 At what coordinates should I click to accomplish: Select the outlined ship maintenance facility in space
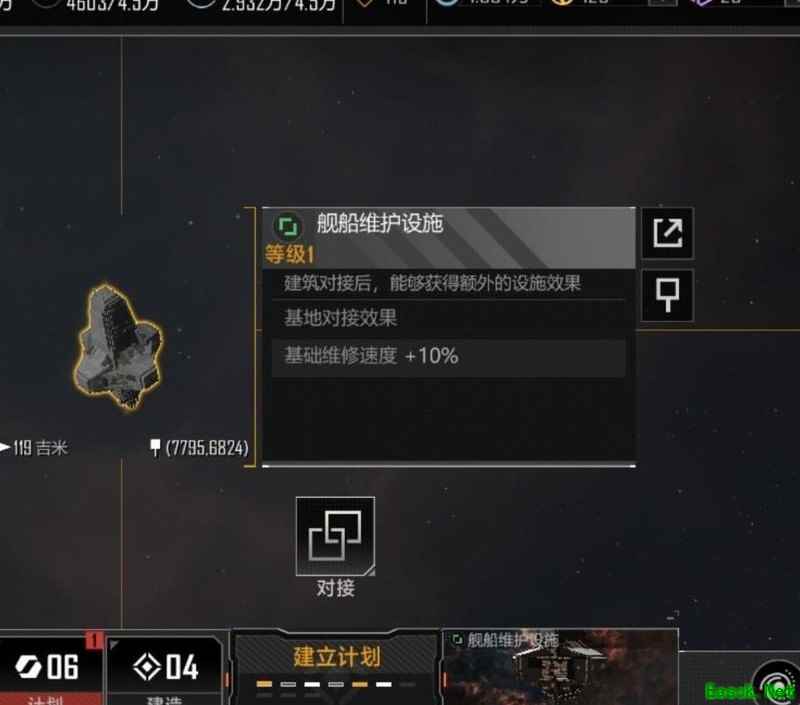pos(118,346)
